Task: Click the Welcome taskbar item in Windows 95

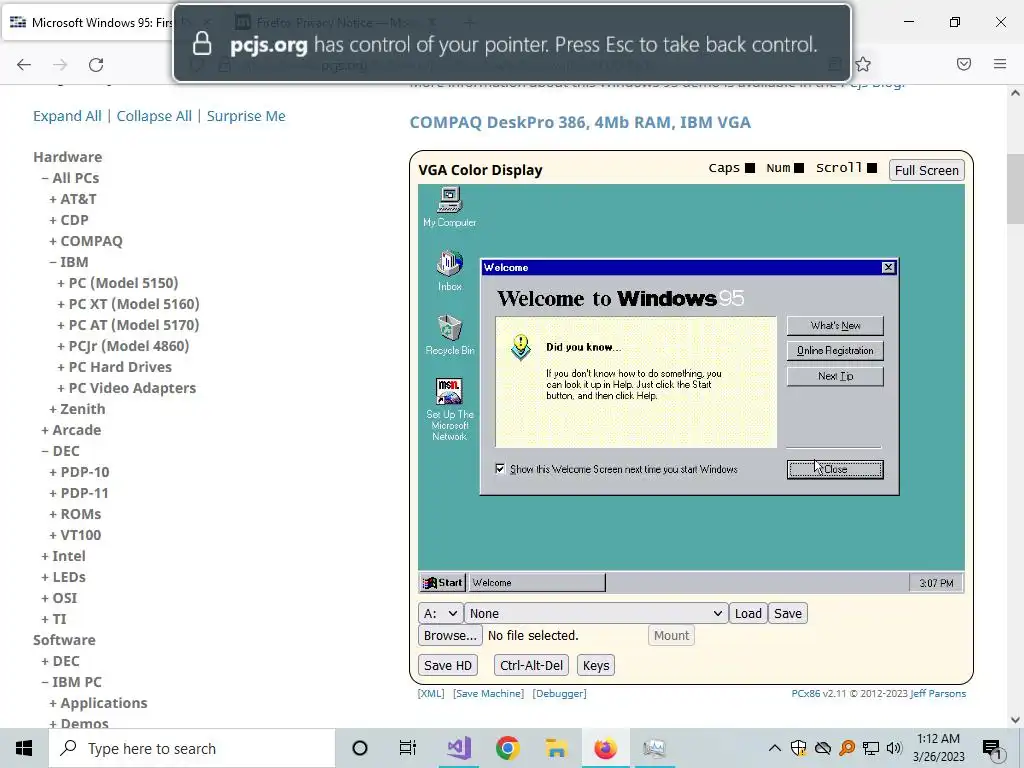Action: tap(537, 583)
